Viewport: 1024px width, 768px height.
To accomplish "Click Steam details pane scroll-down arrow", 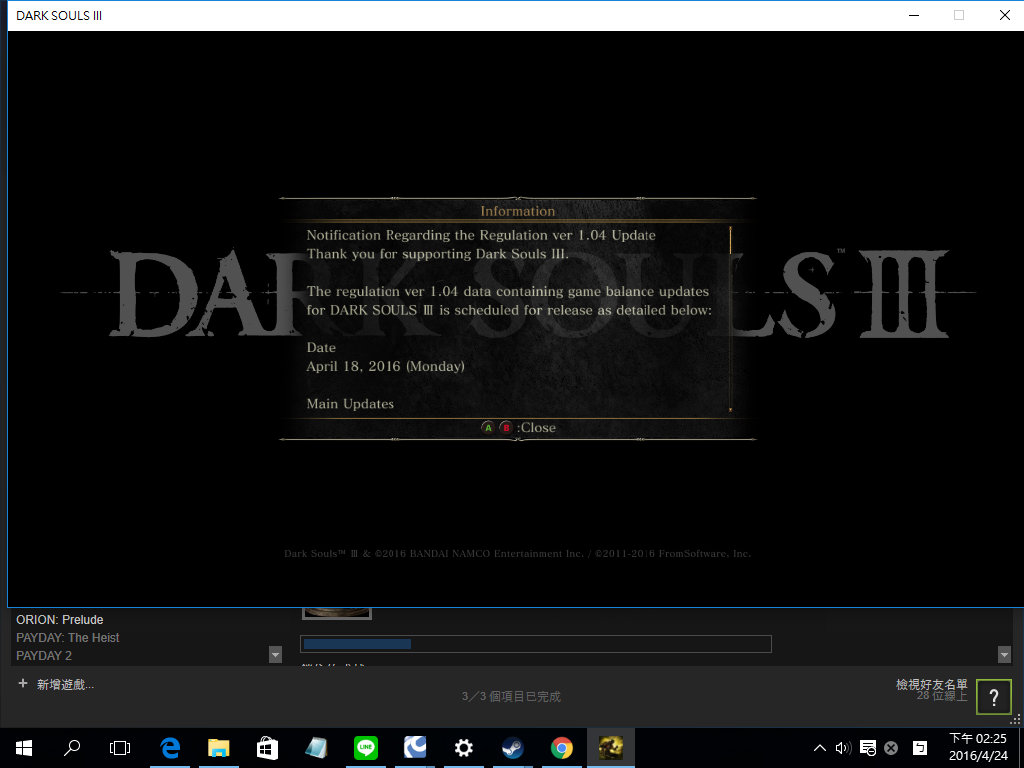I will [1004, 654].
